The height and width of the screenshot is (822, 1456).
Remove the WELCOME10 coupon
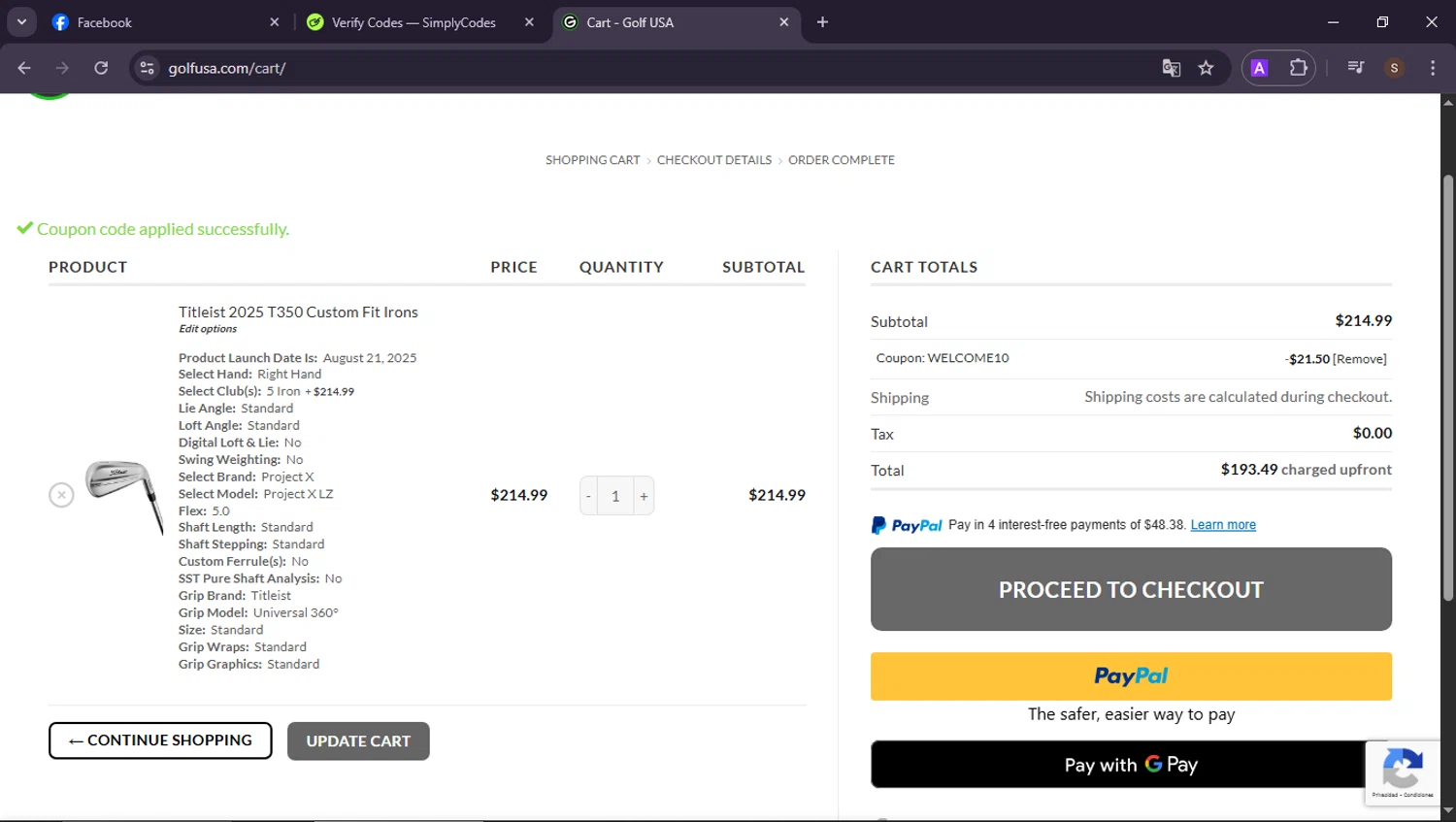(1360, 359)
